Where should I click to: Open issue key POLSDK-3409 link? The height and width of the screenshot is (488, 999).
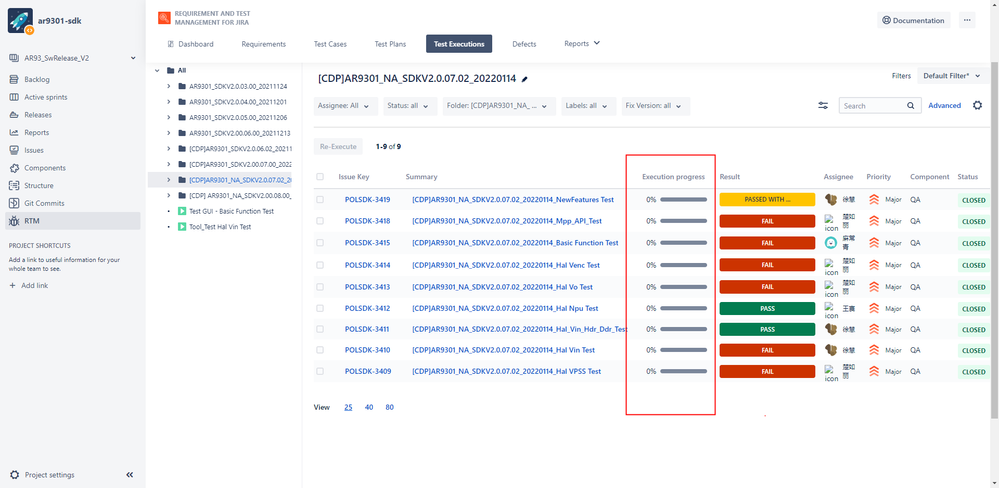367,371
